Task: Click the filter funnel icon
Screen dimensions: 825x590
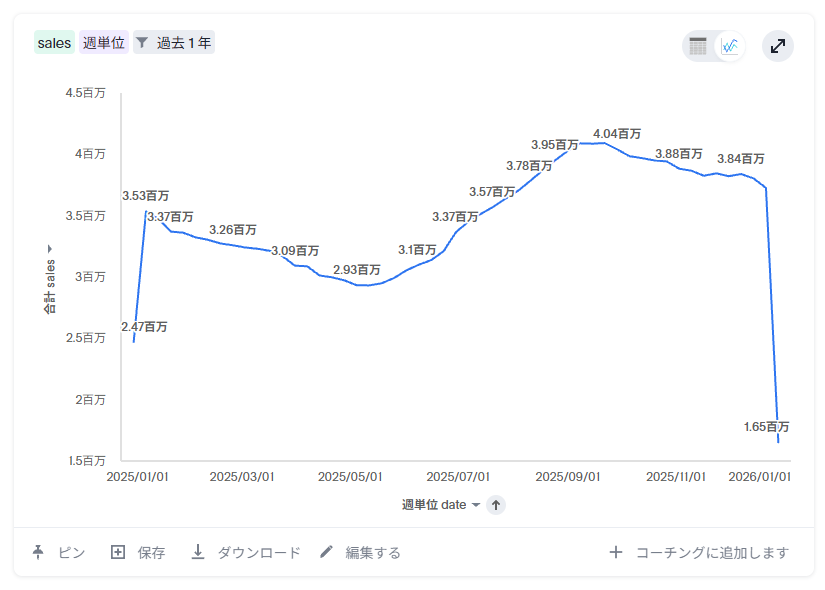Action: (x=143, y=43)
